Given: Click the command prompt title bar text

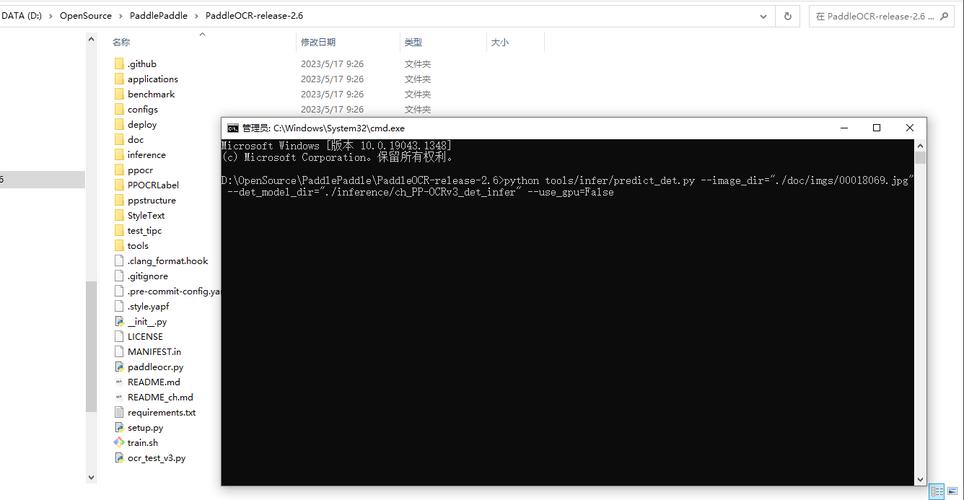Looking at the screenshot, I should coord(323,128).
